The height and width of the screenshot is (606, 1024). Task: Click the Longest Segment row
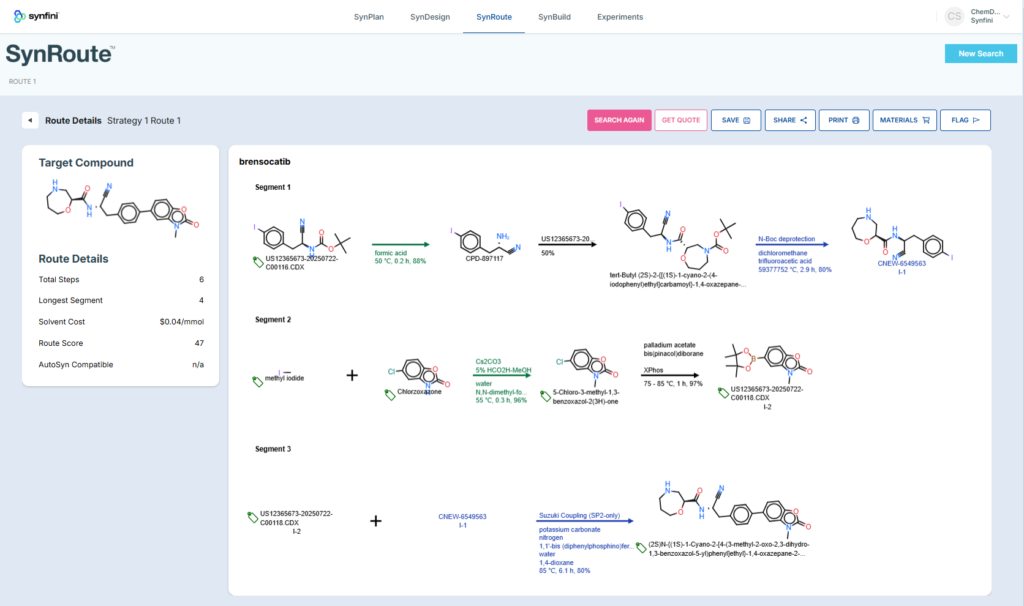(x=121, y=300)
